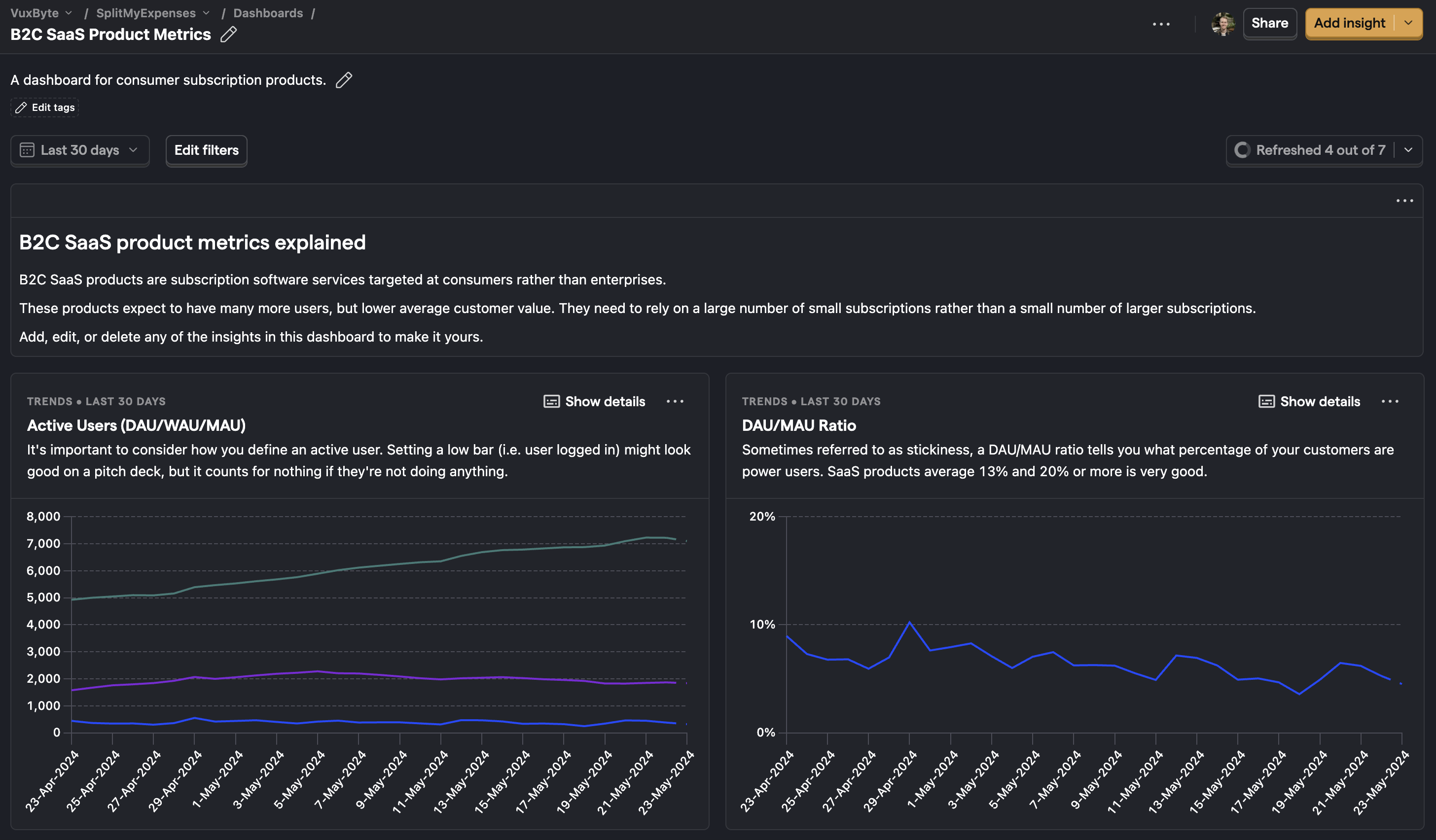Edit the dashboard title pencil icon

228,35
